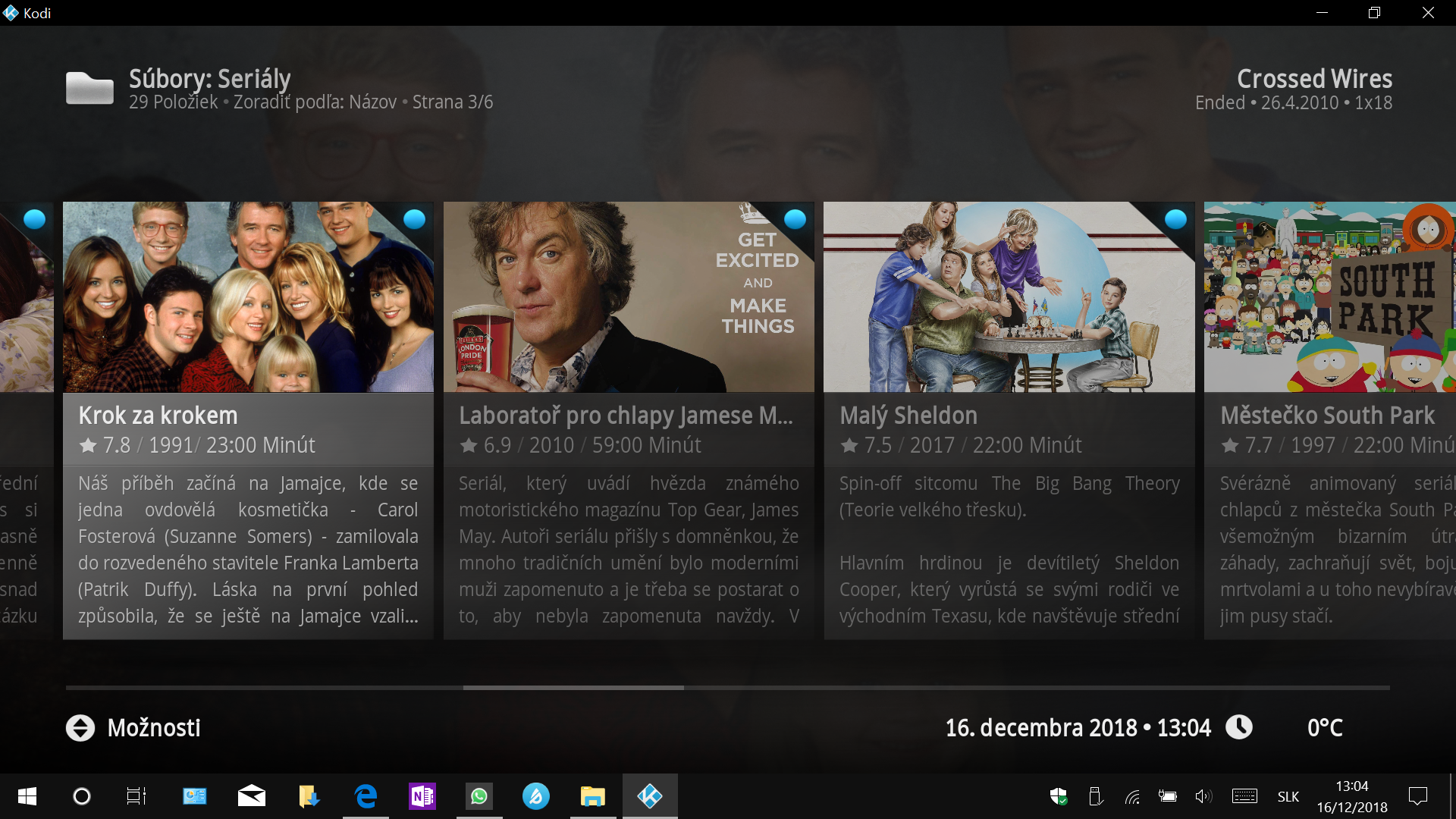1456x819 pixels.
Task: Switch the SLK keyboard language indicator
Action: 1288,796
